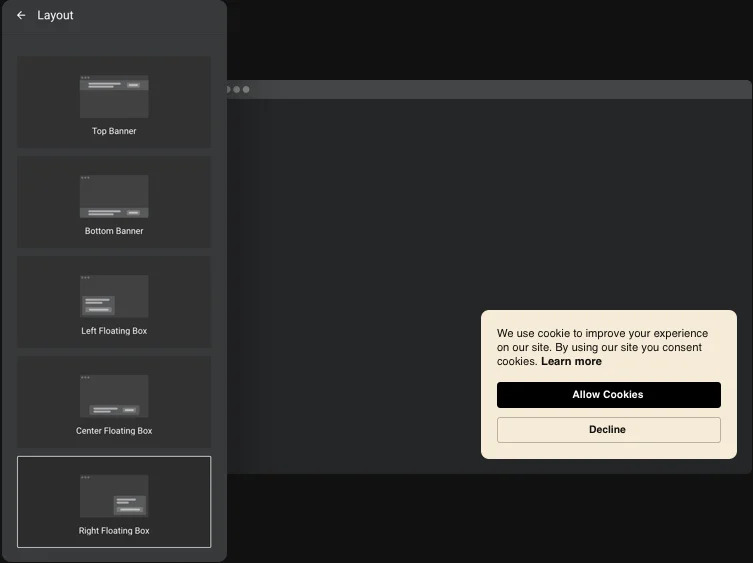
Task: Select the Bottom Banner layout preview icon
Action: coord(114,196)
